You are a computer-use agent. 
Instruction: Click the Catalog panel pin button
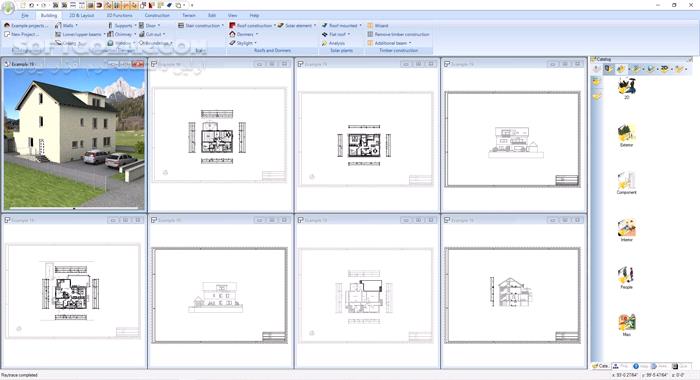(x=690, y=59)
